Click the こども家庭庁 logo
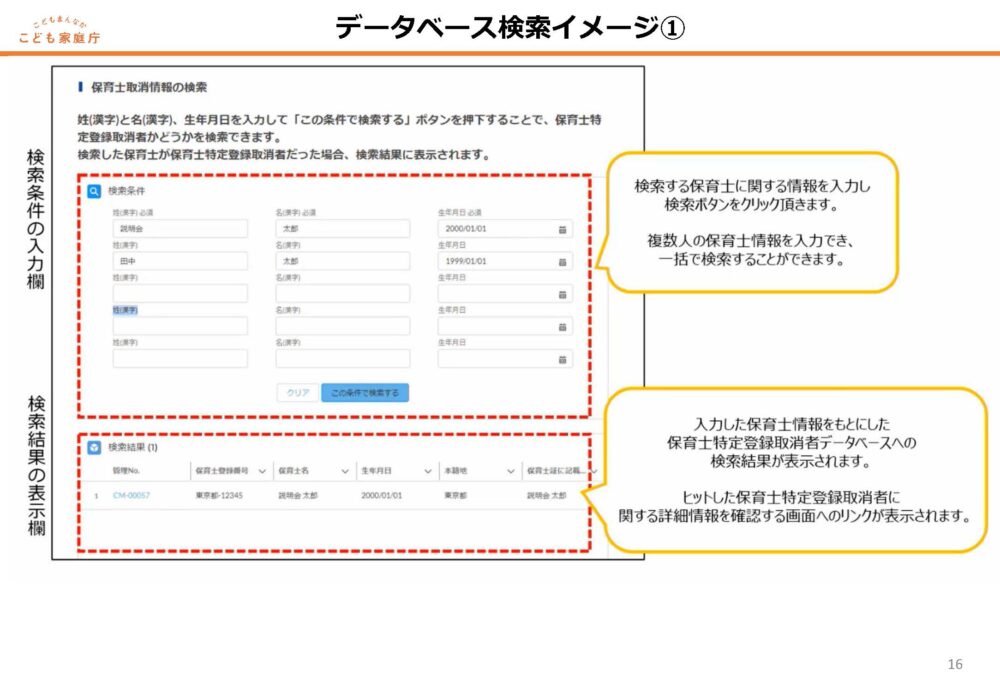The image size is (1000, 692). click(58, 32)
